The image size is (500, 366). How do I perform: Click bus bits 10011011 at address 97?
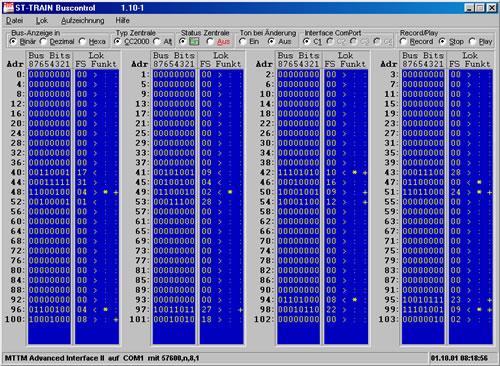pyautogui.click(x=174, y=310)
